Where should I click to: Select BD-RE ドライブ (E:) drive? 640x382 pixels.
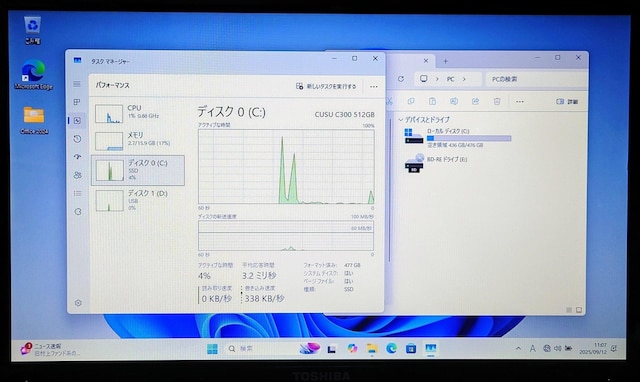pos(436,163)
